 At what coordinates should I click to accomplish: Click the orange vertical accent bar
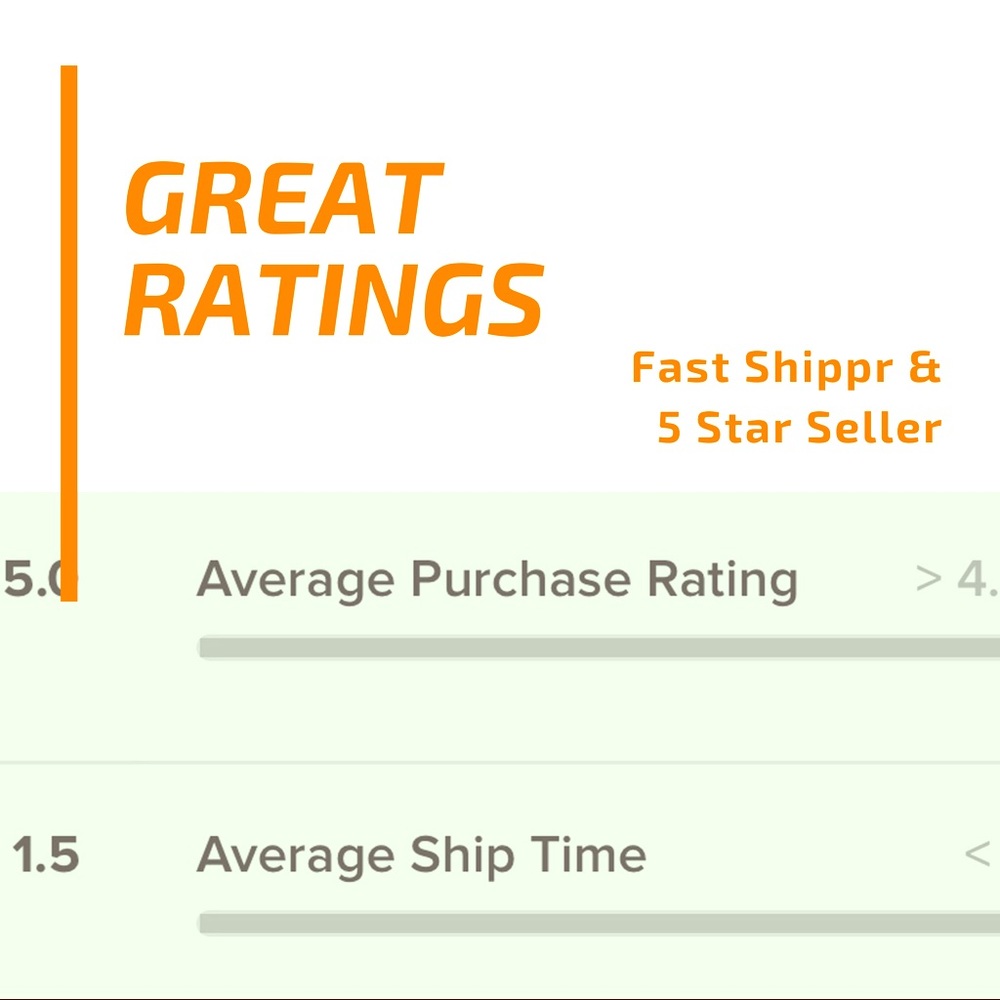pos(69,300)
